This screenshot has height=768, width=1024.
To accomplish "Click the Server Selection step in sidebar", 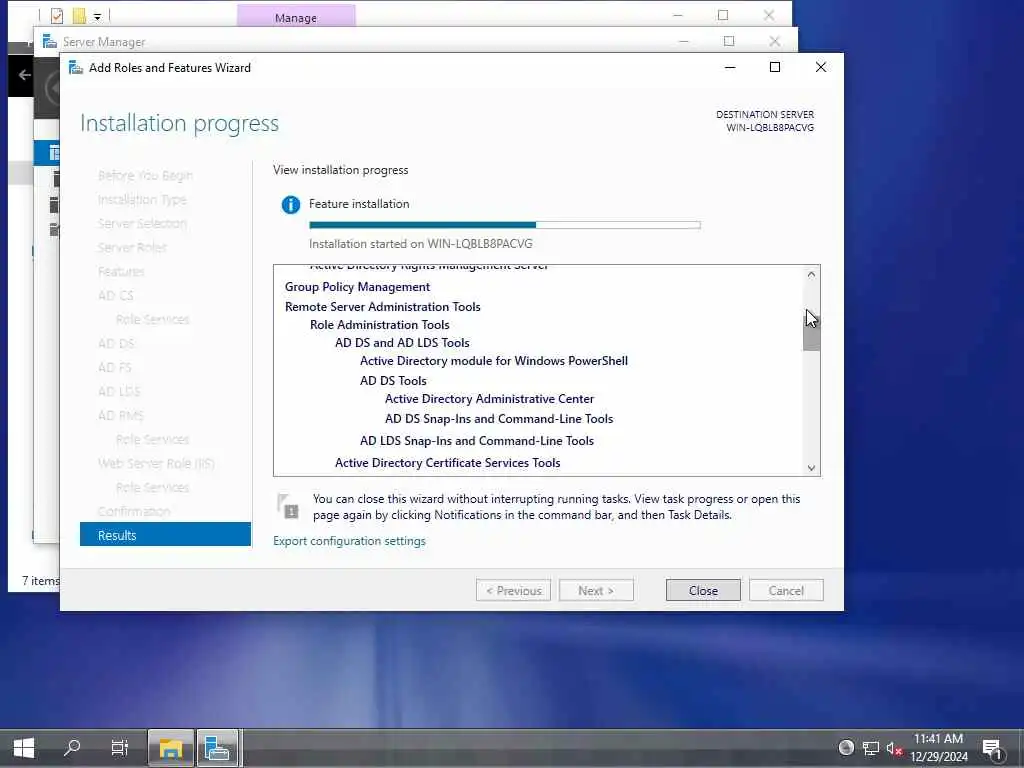I will tap(142, 223).
